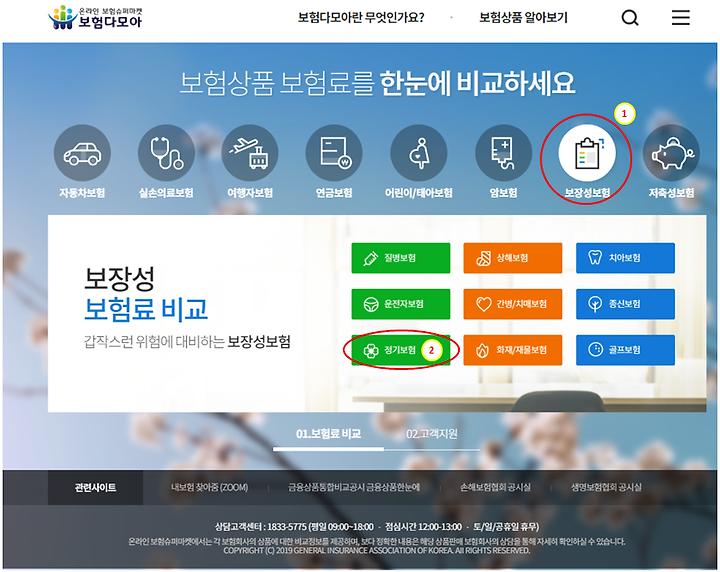The image size is (720, 572).
Task: Switch to the 02.고객지원 tab
Action: tap(432, 434)
